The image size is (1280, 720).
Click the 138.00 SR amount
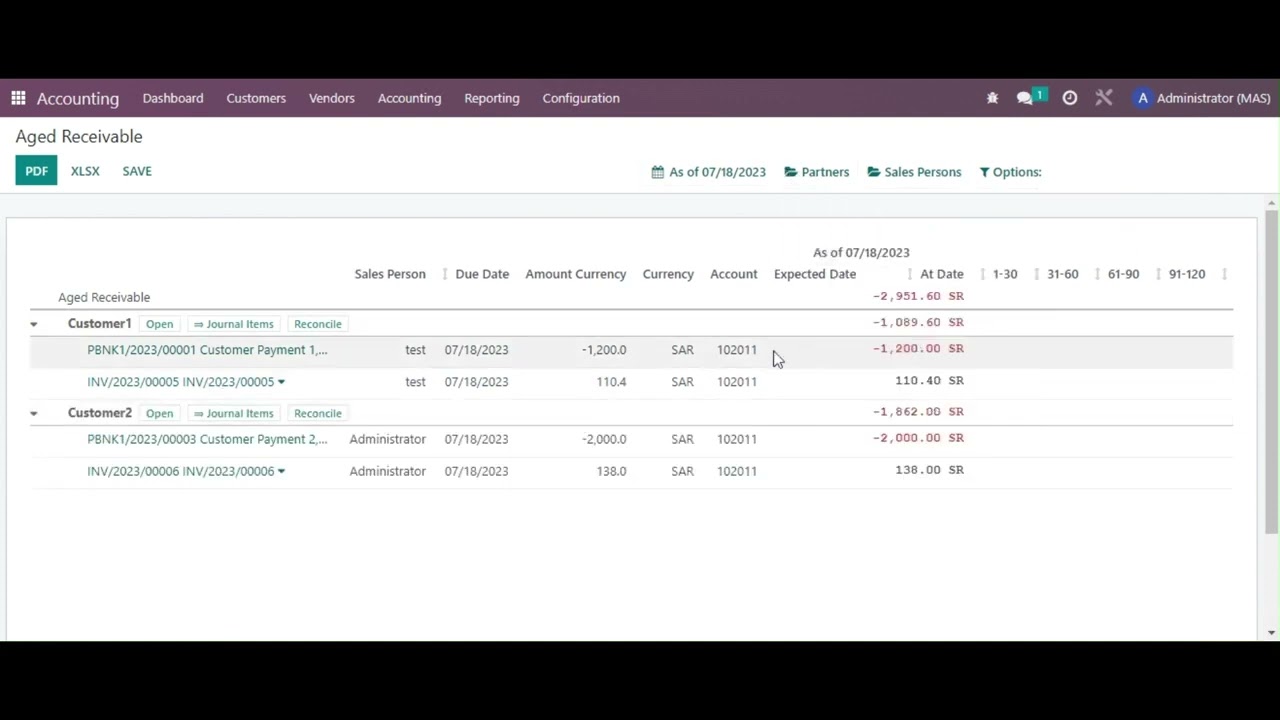[929, 469]
